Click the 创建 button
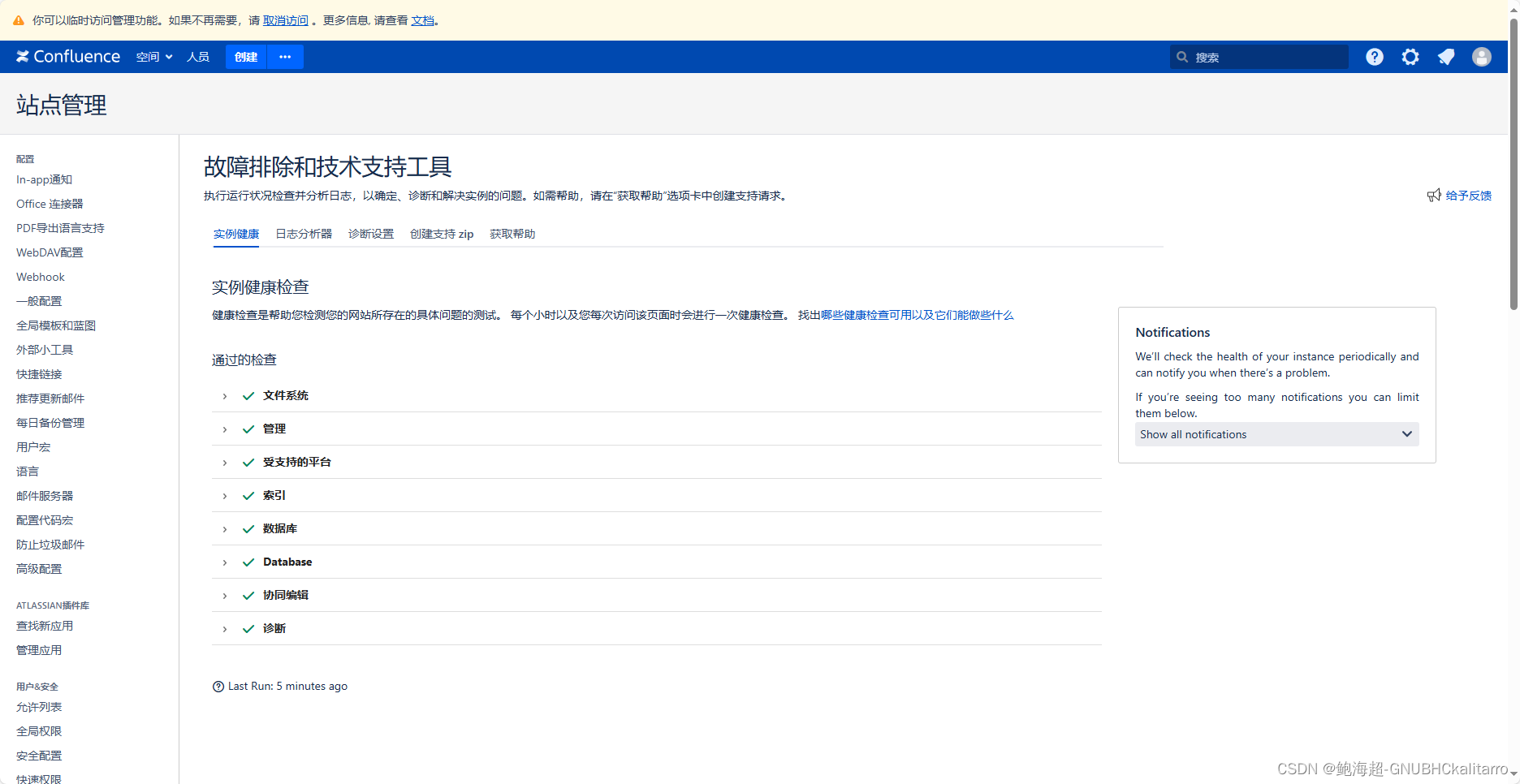 pyautogui.click(x=245, y=57)
